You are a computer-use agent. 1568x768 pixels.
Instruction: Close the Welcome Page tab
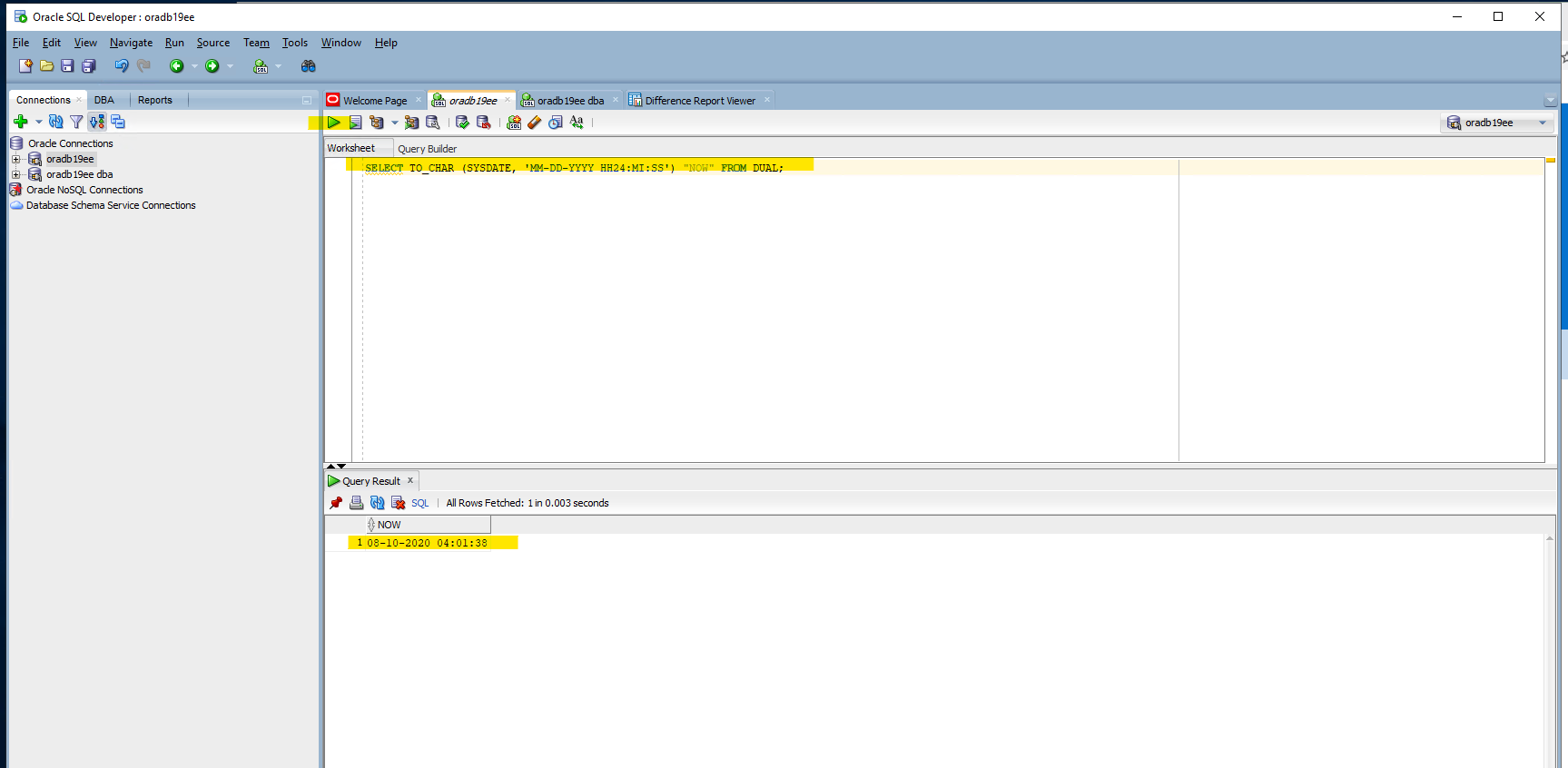(x=419, y=100)
